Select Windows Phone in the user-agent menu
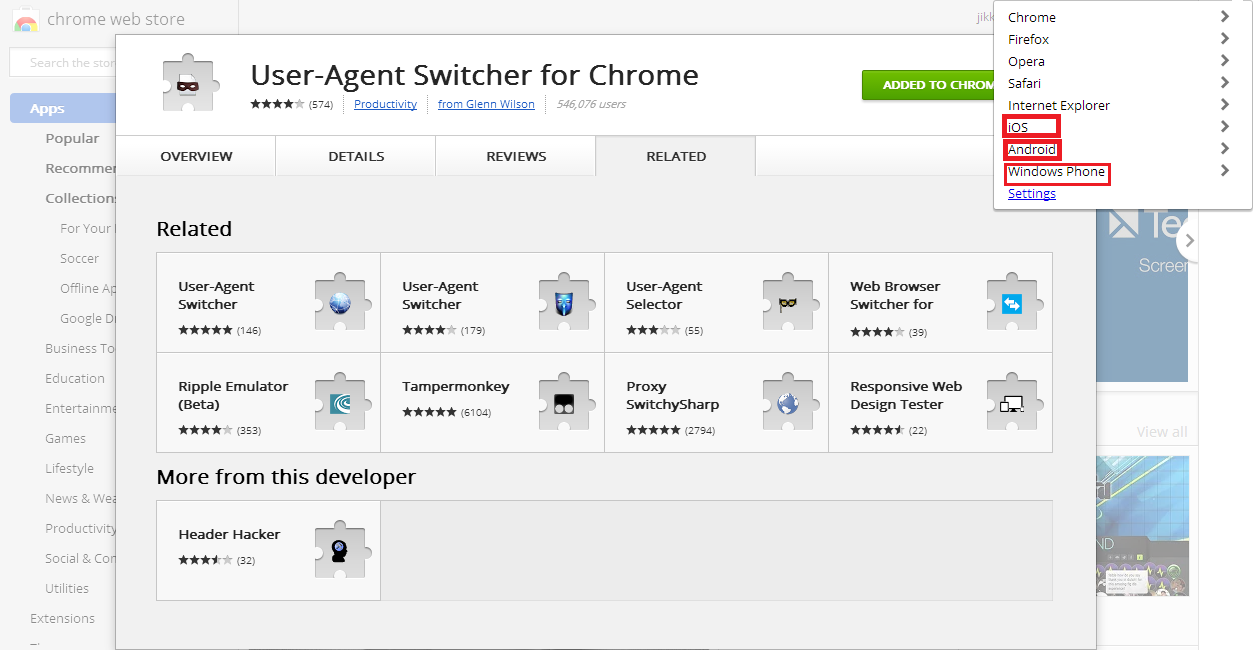This screenshot has height=650, width=1253. tap(1056, 171)
